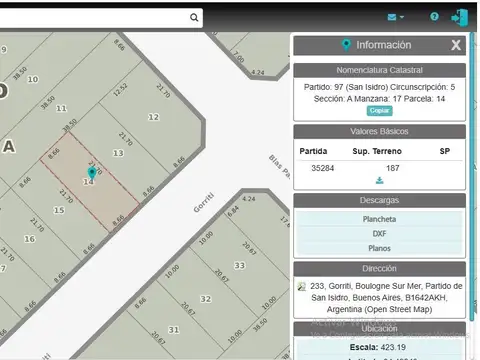Click the Descargas section header
Viewport: 480px width, 360px height.
coord(379,200)
